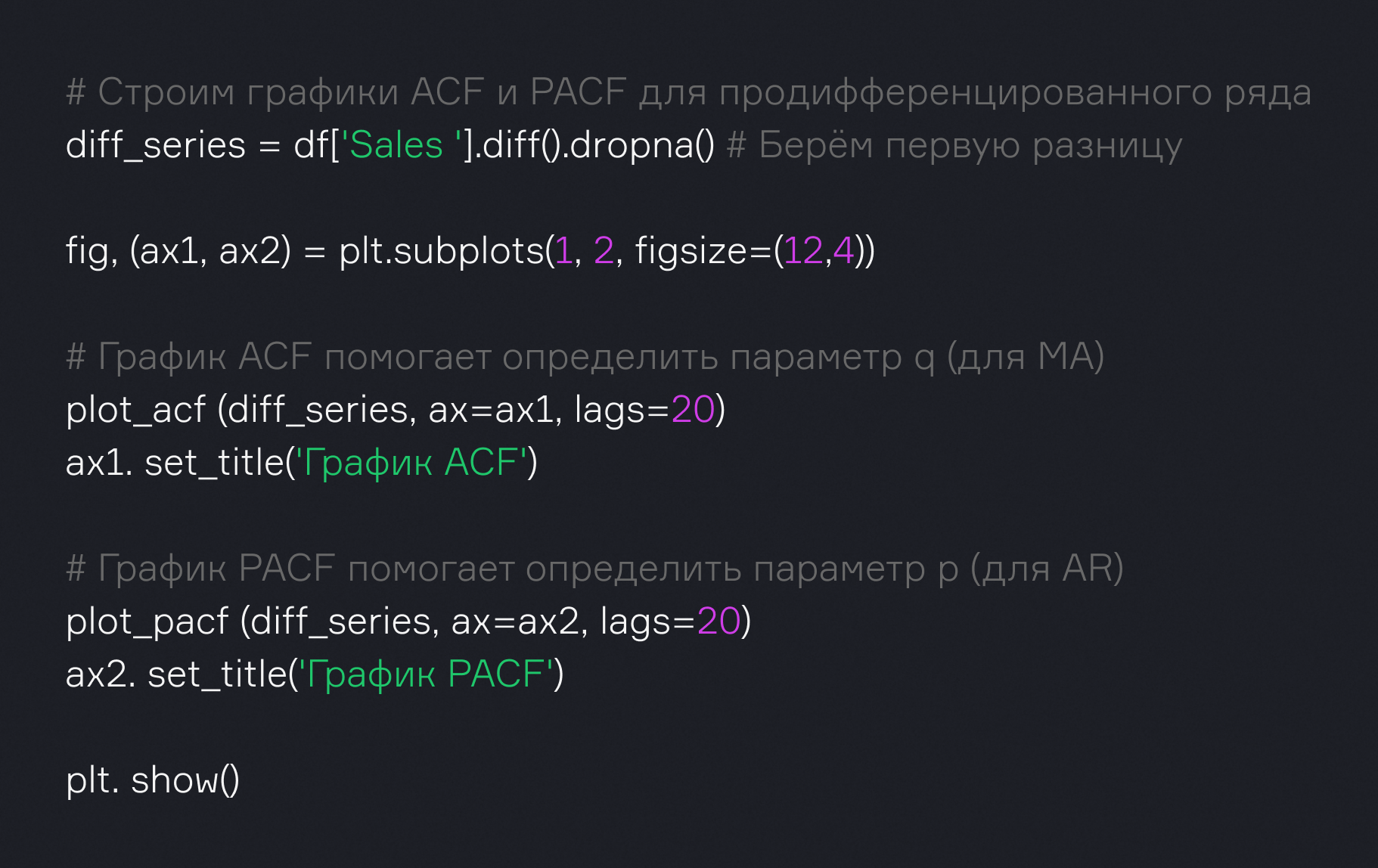The height and width of the screenshot is (868, 1378).
Task: Click the plt. show() line
Action: click(153, 780)
